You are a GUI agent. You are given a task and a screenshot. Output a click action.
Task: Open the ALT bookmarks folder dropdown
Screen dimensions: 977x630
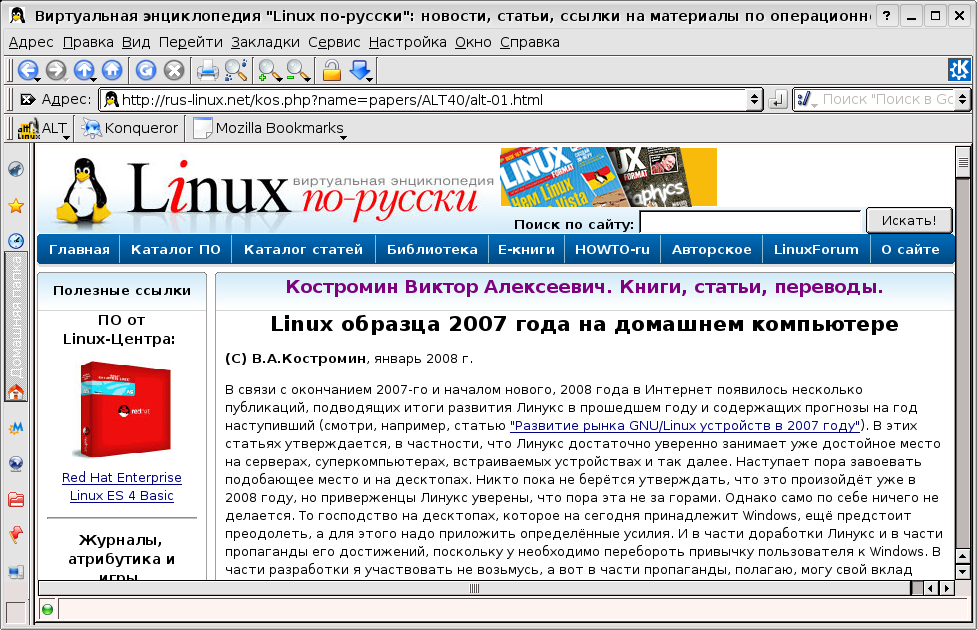click(x=43, y=128)
